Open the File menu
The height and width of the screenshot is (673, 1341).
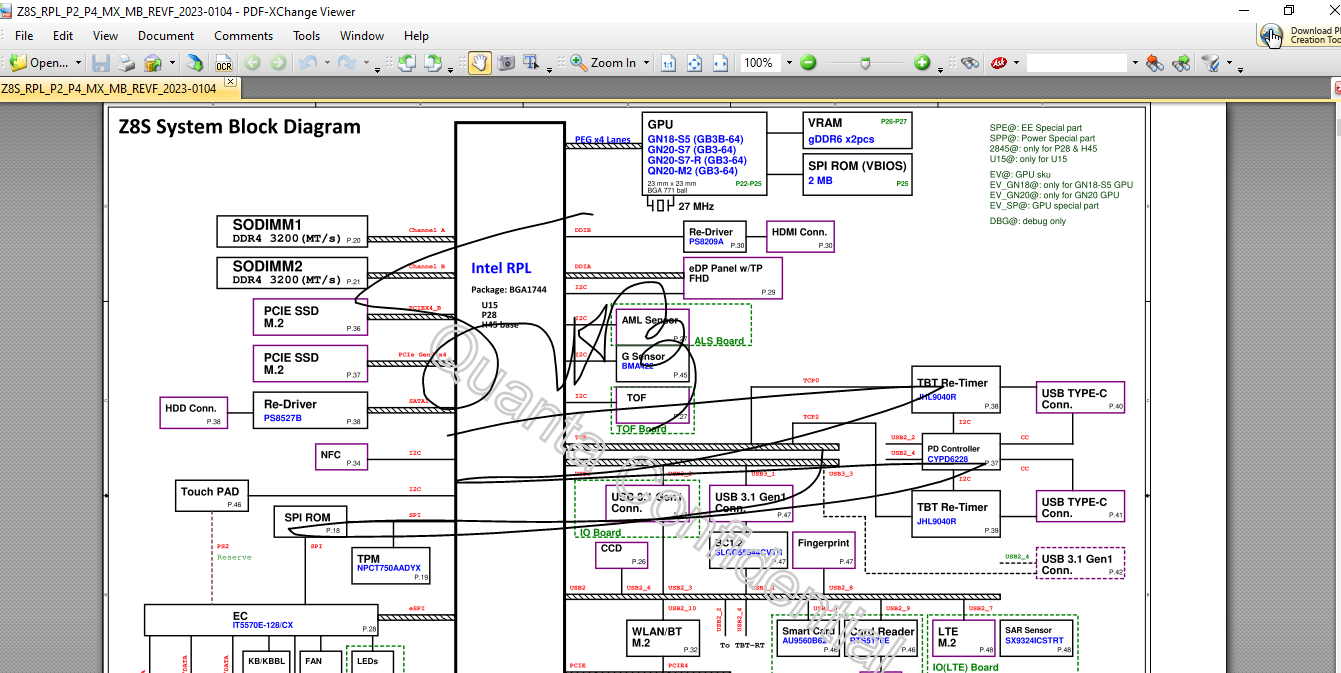[x=24, y=36]
